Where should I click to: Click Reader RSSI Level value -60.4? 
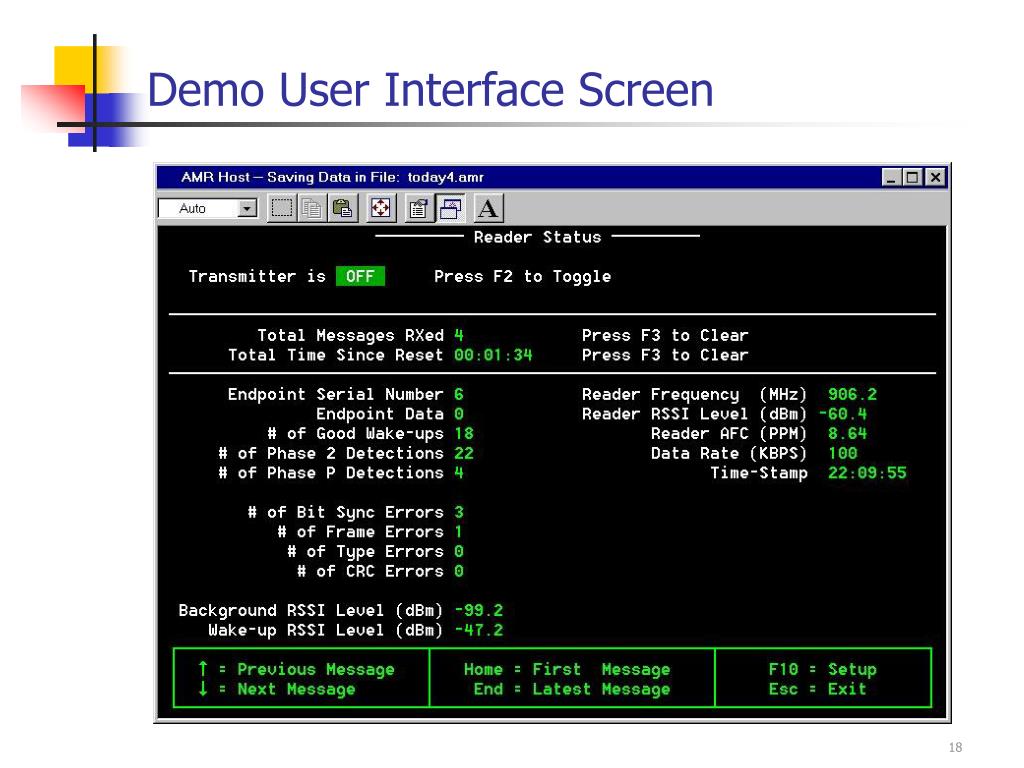(843, 414)
